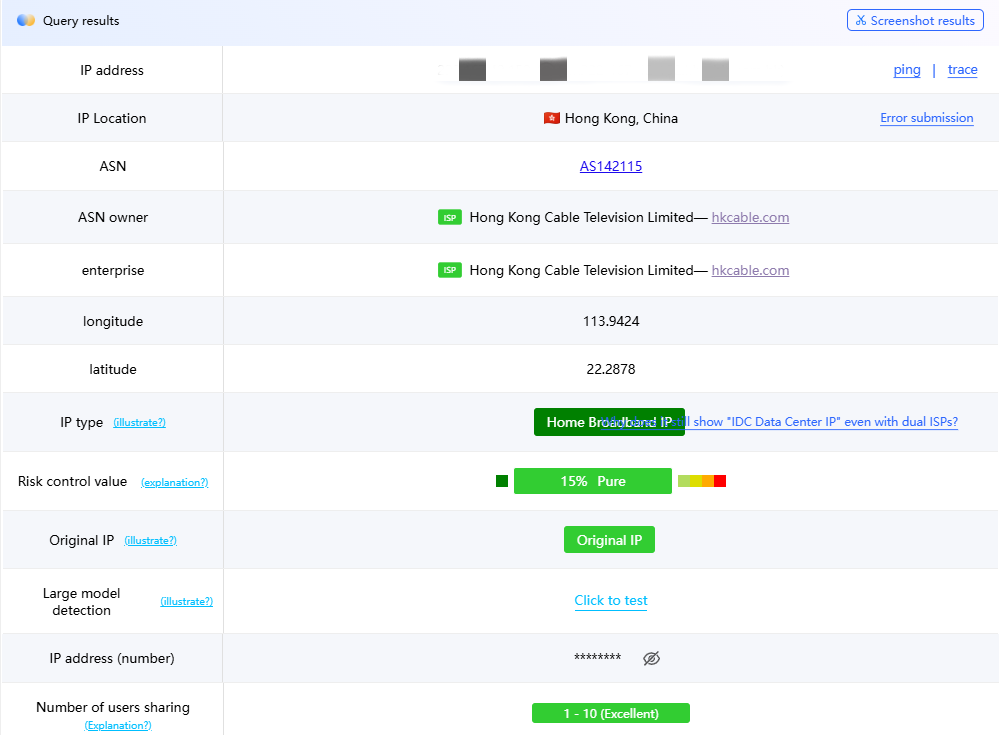The width and height of the screenshot is (999, 735).
Task: Click the green ISP badge beside ASN owner
Action: [x=449, y=217]
